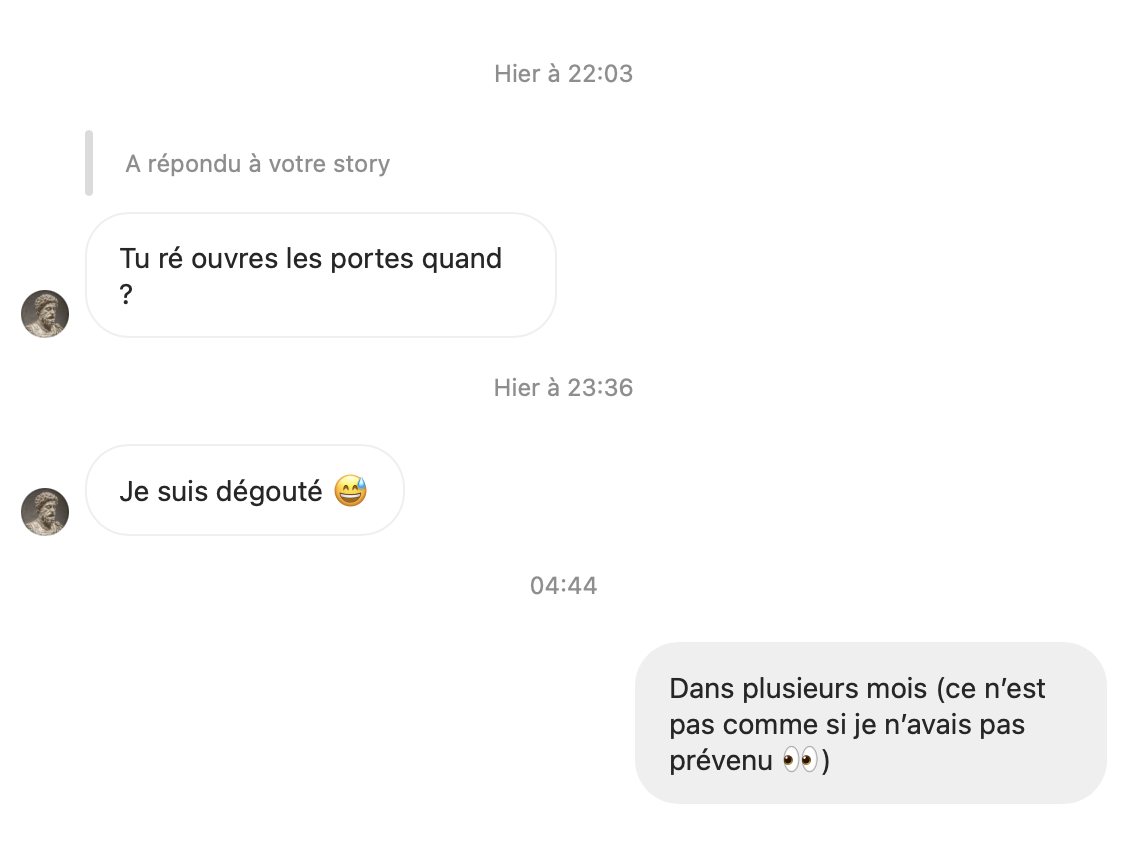Select the "Tu ré ouvres les portes quand" bubble
This screenshot has height=844, width=1126.
coord(320,275)
